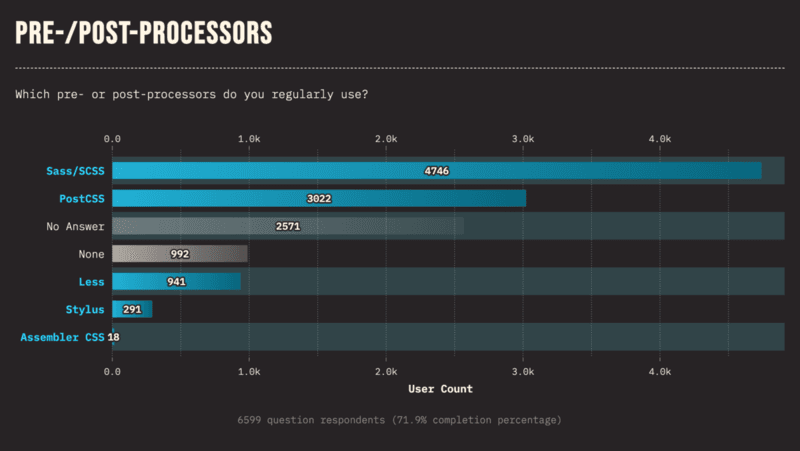Click the Stylus label link
Viewport: 800px width, 451px height.
tap(85, 310)
